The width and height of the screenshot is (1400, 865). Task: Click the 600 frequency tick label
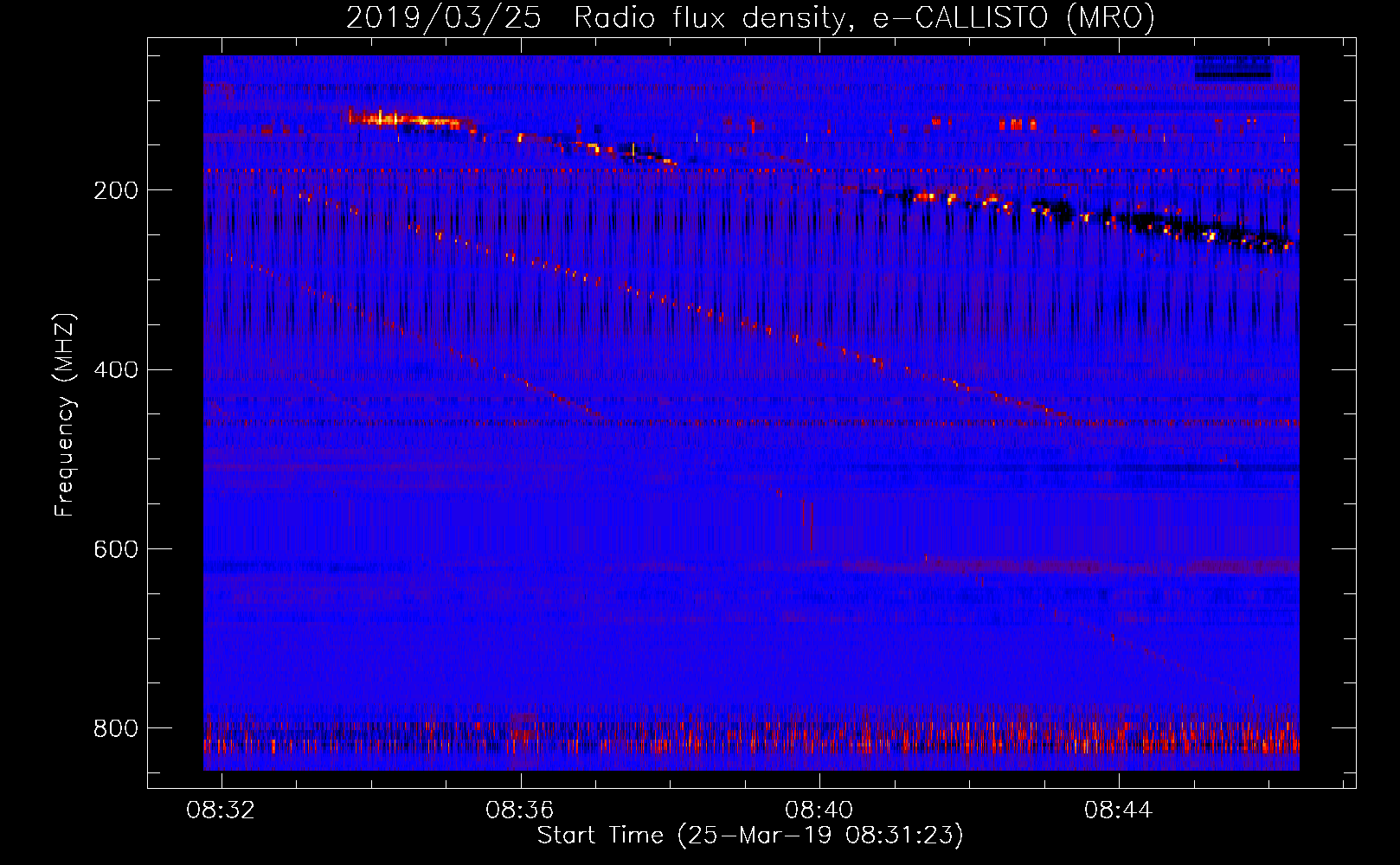pos(116,550)
